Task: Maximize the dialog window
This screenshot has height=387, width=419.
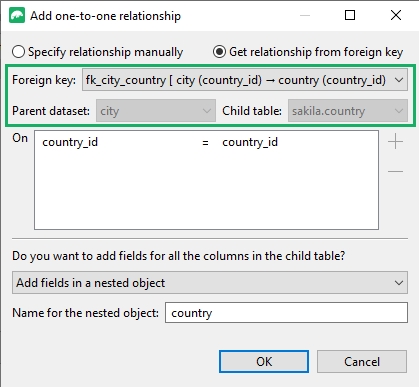Action: pyautogui.click(x=350, y=15)
